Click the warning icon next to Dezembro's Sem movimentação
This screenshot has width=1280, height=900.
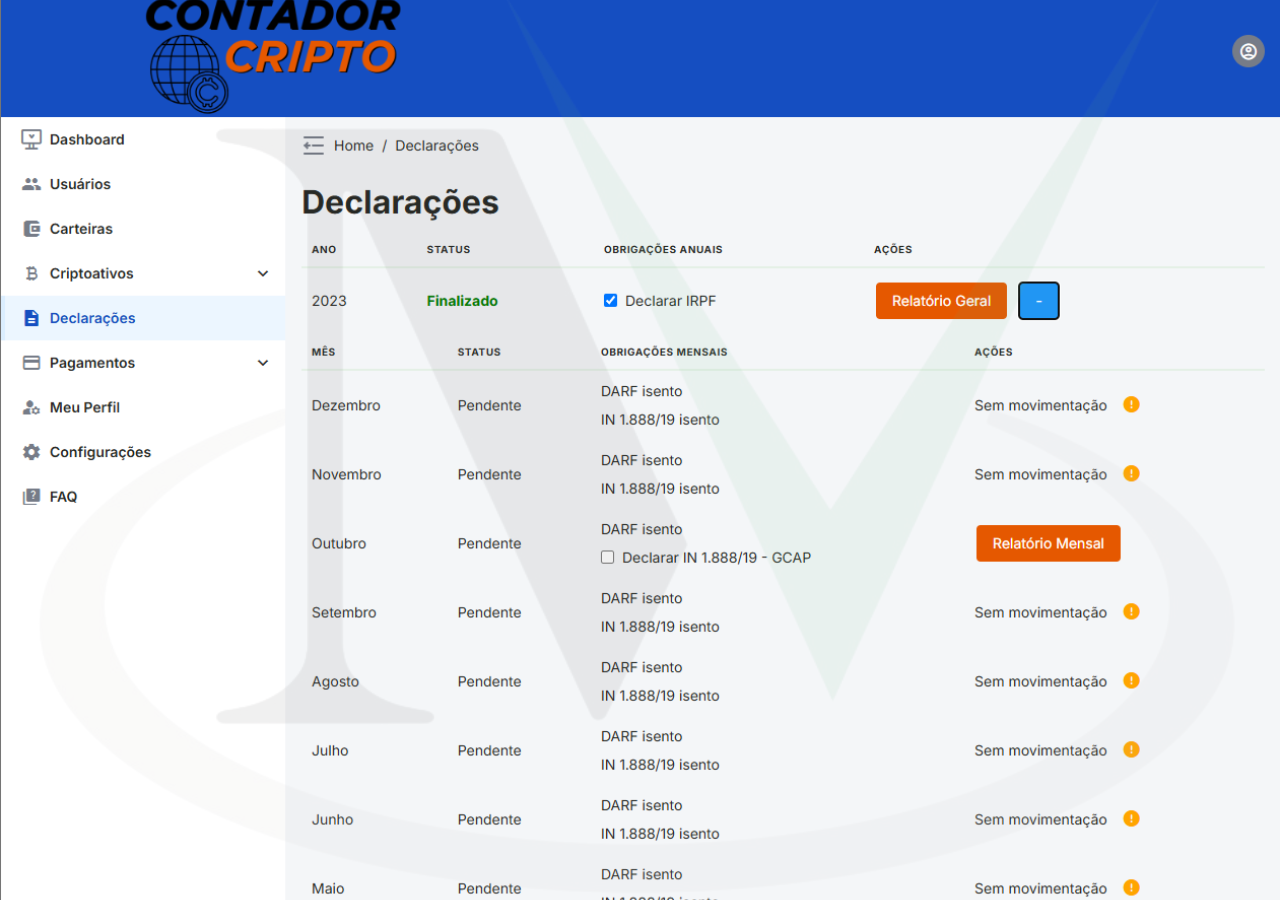1131,404
